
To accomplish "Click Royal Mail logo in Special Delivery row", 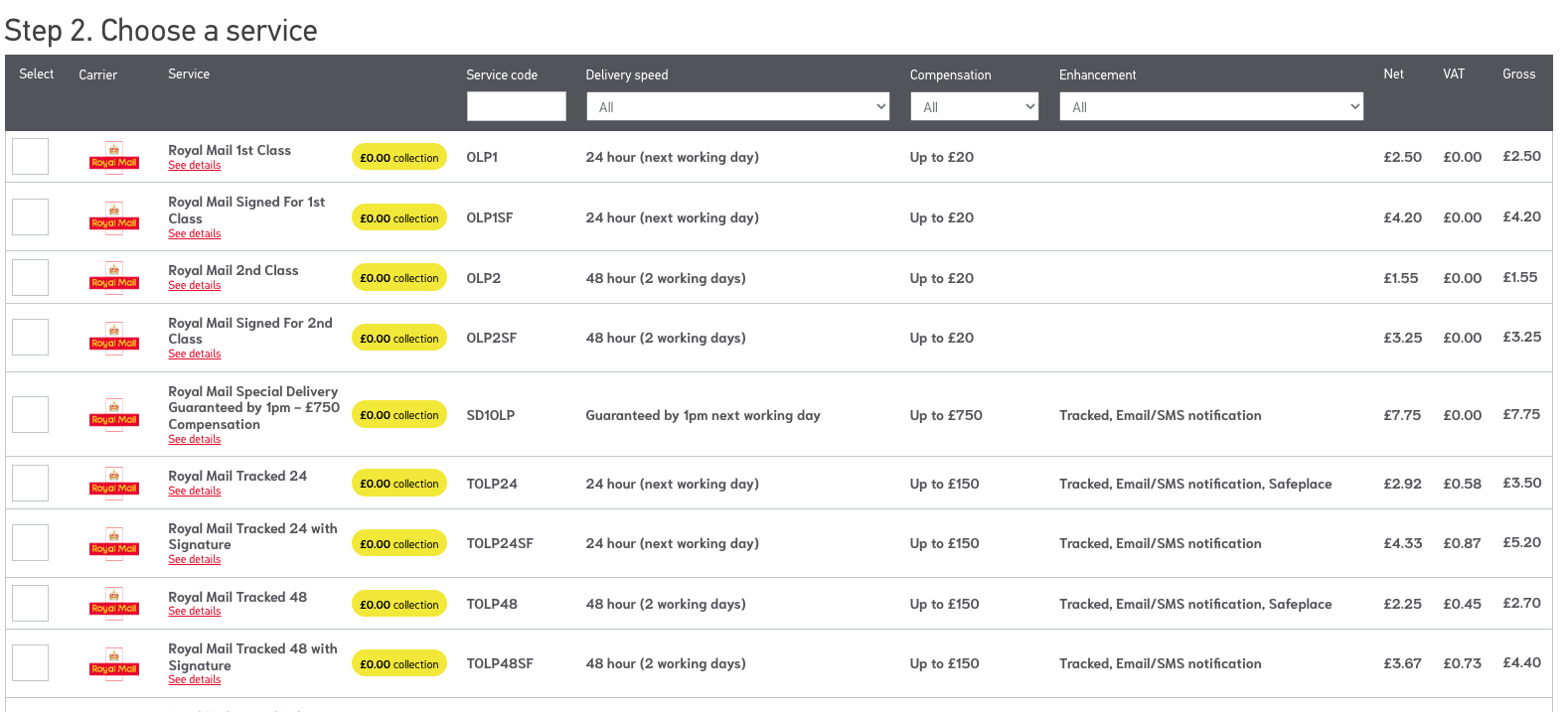I will (x=114, y=415).
